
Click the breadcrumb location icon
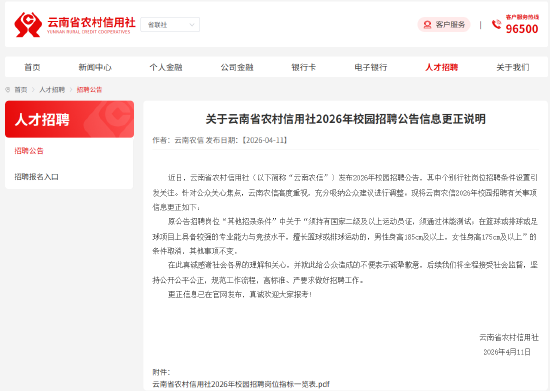(x=8, y=90)
